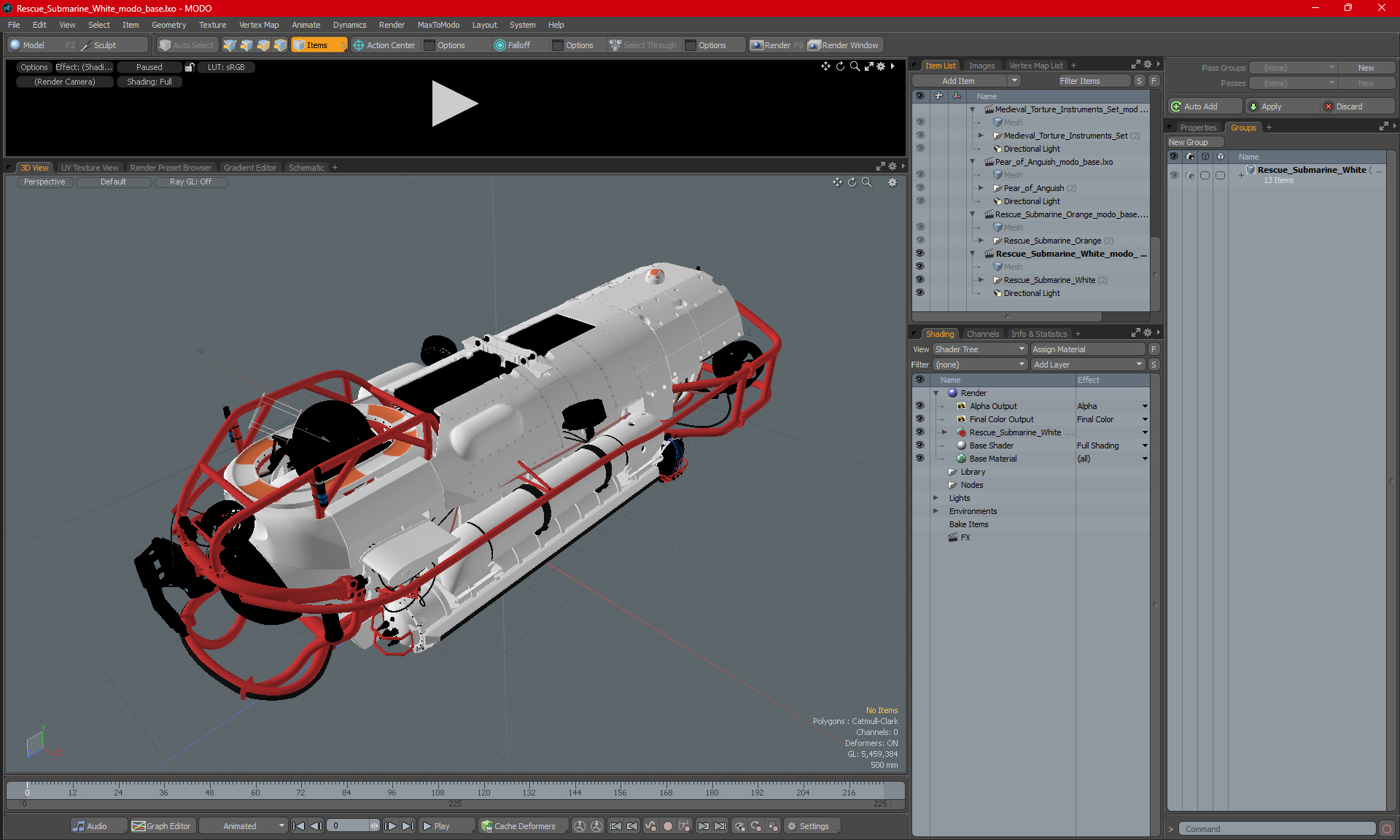This screenshot has height=840, width=1400.
Task: Open Action Center menu
Action: 384,45
